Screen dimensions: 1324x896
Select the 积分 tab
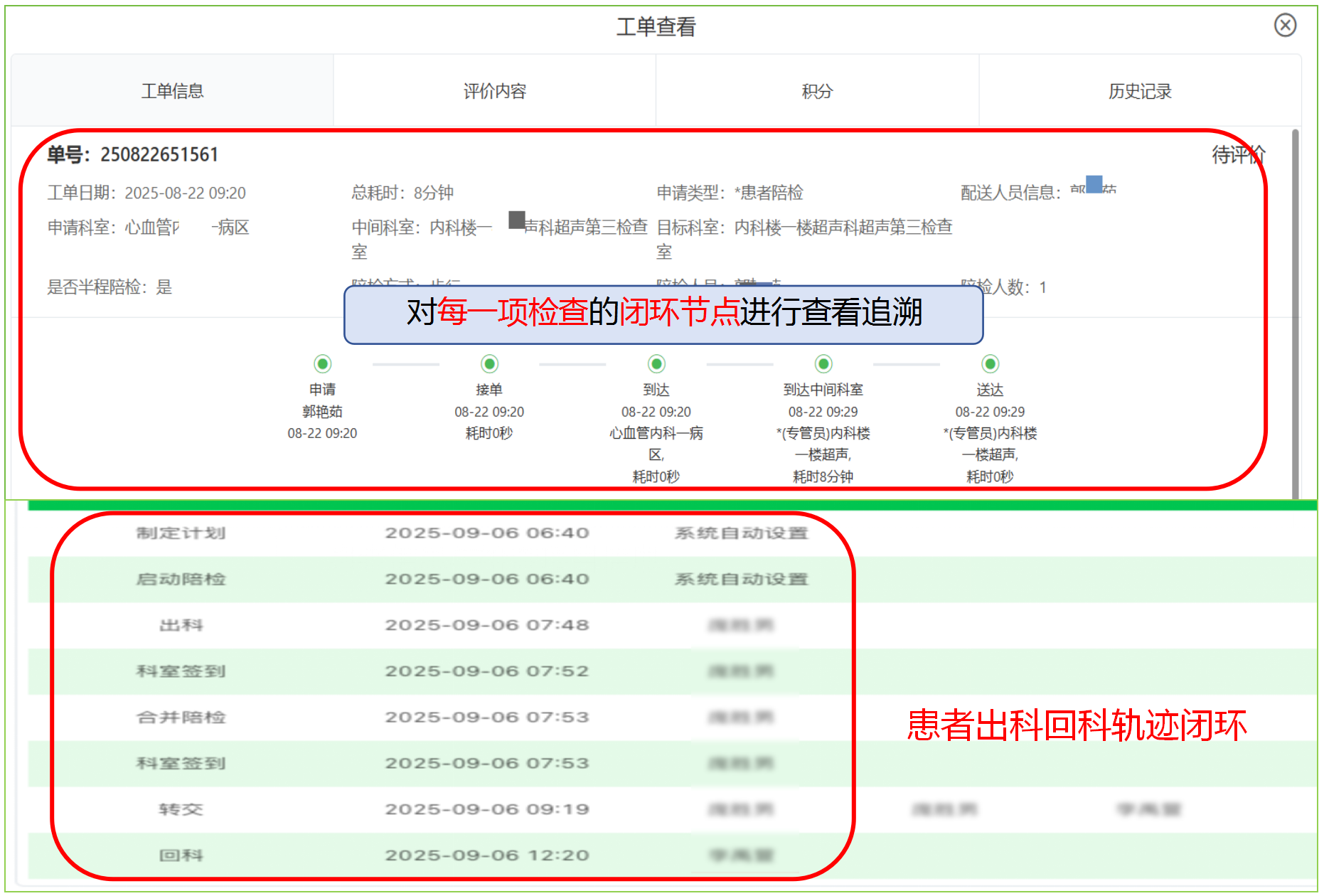pyautogui.click(x=817, y=91)
